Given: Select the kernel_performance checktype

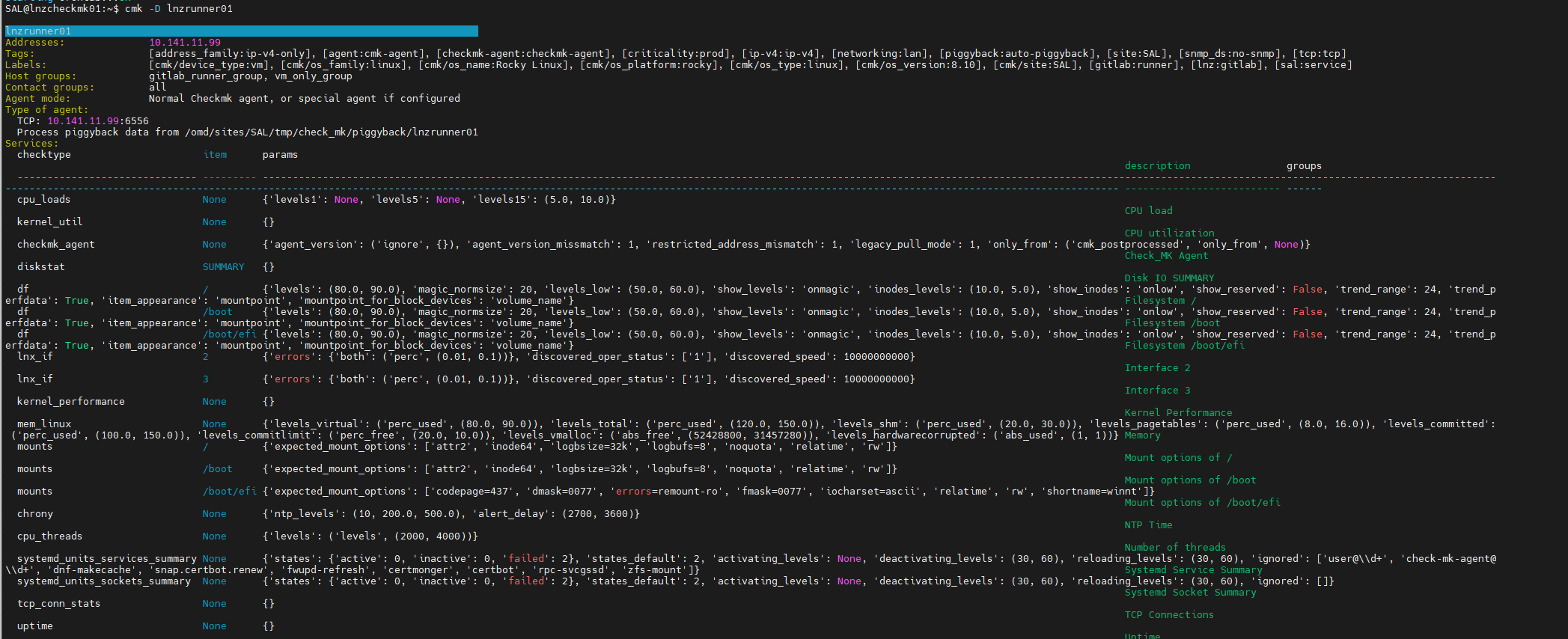Looking at the screenshot, I should click(70, 402).
